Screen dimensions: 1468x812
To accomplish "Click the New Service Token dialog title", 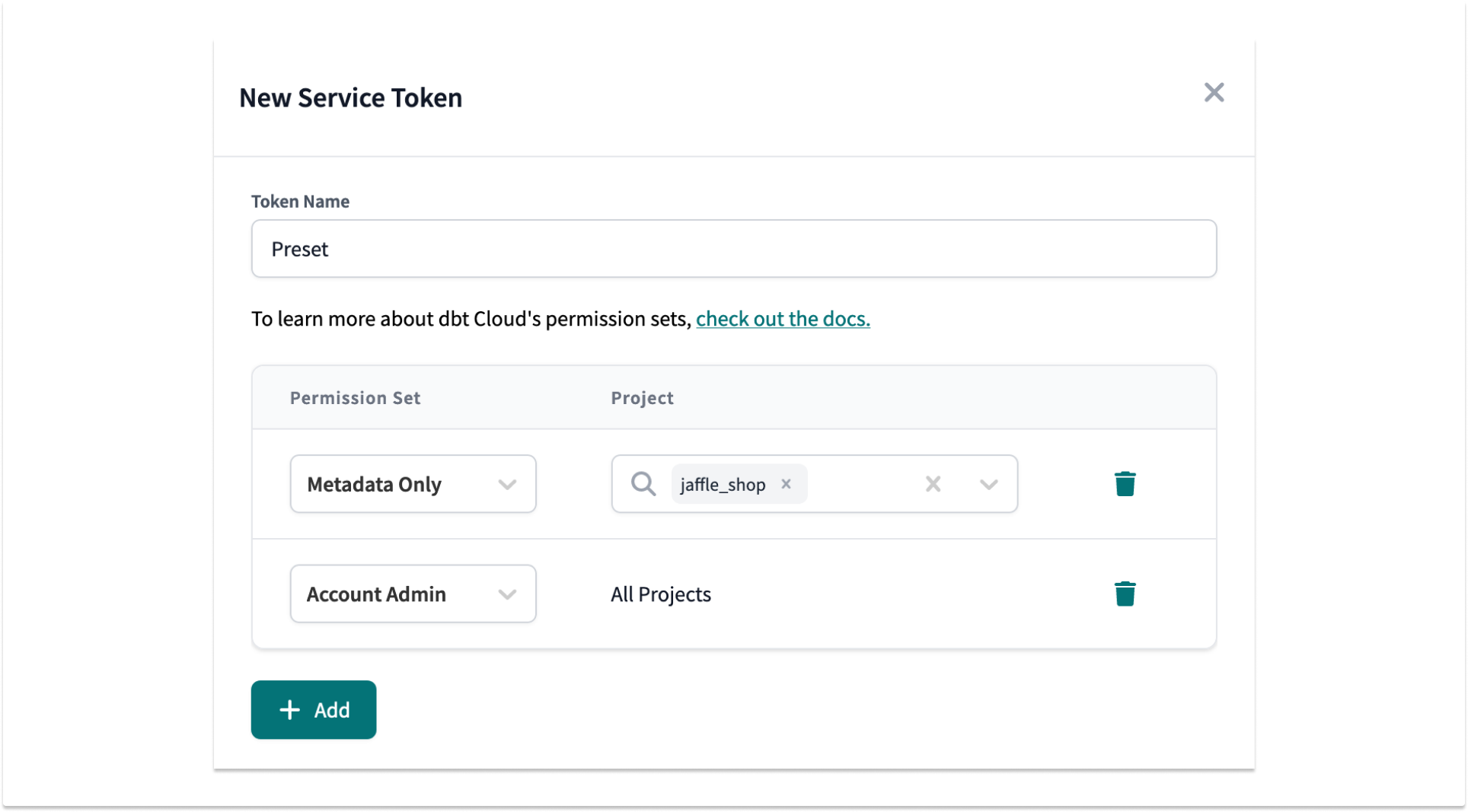I will 350,97.
